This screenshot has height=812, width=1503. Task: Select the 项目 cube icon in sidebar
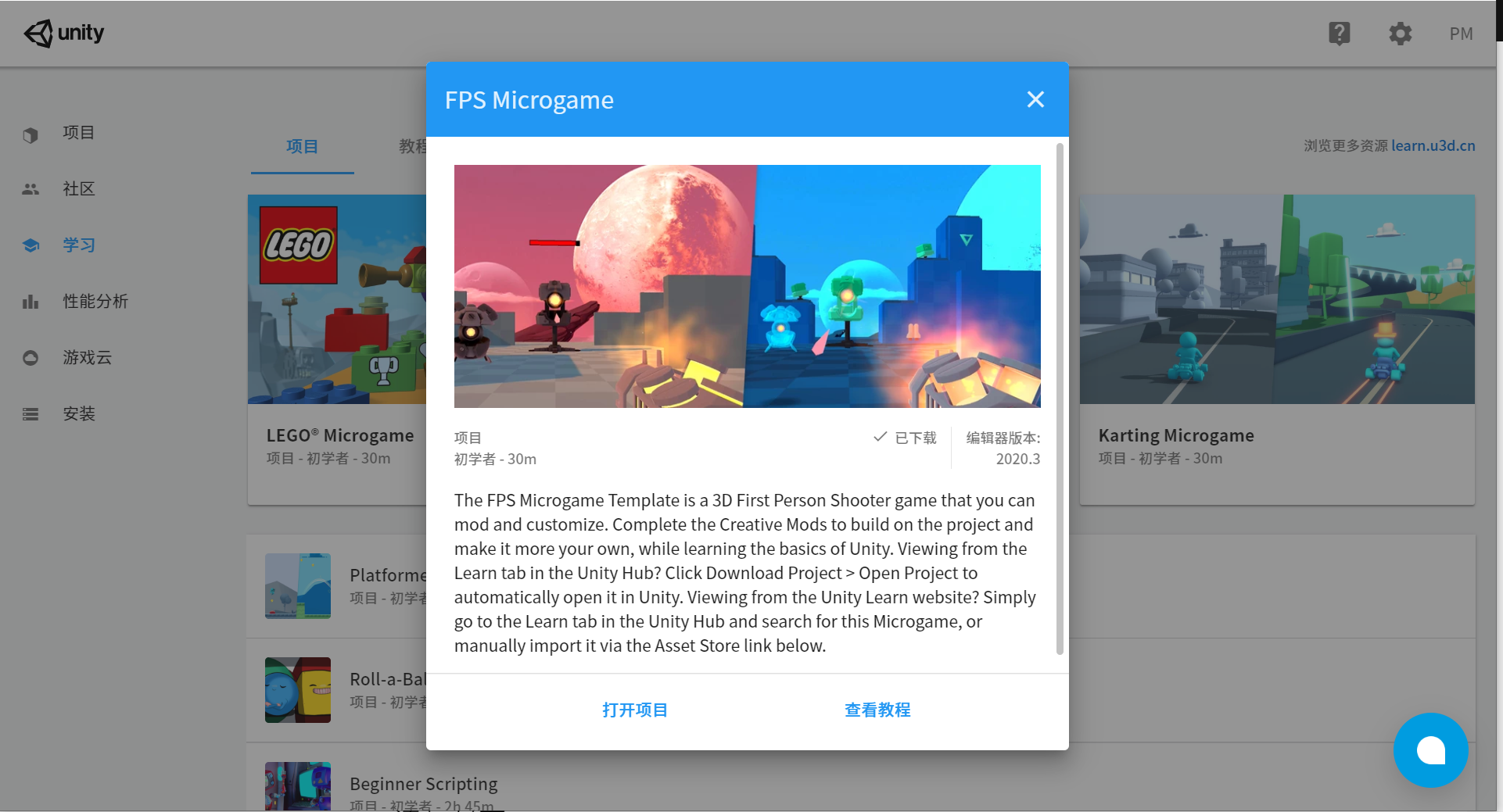(x=30, y=134)
